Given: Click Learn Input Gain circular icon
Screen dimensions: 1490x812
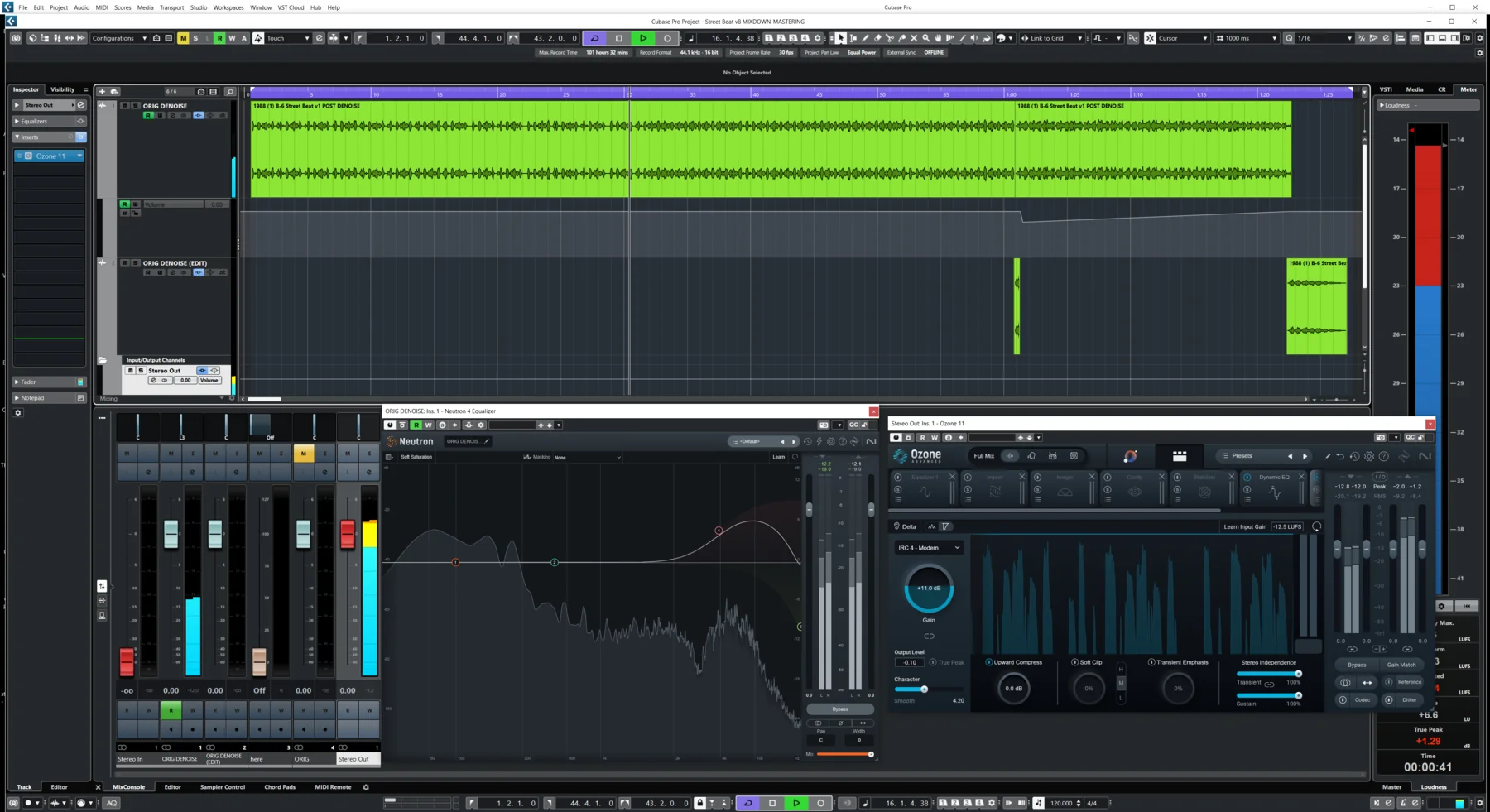Looking at the screenshot, I should click(1316, 526).
